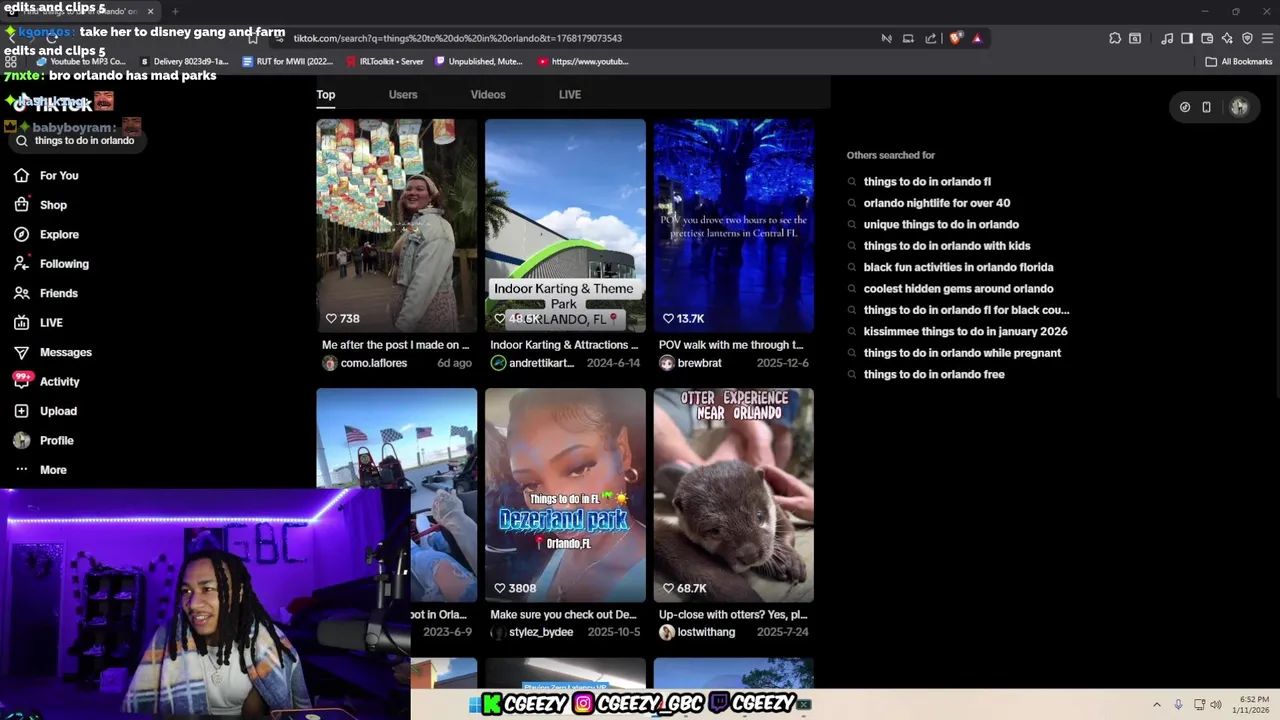Open Brave Leo AI sparkle icon
Viewport: 1280px width, 720px height.
(x=1227, y=38)
